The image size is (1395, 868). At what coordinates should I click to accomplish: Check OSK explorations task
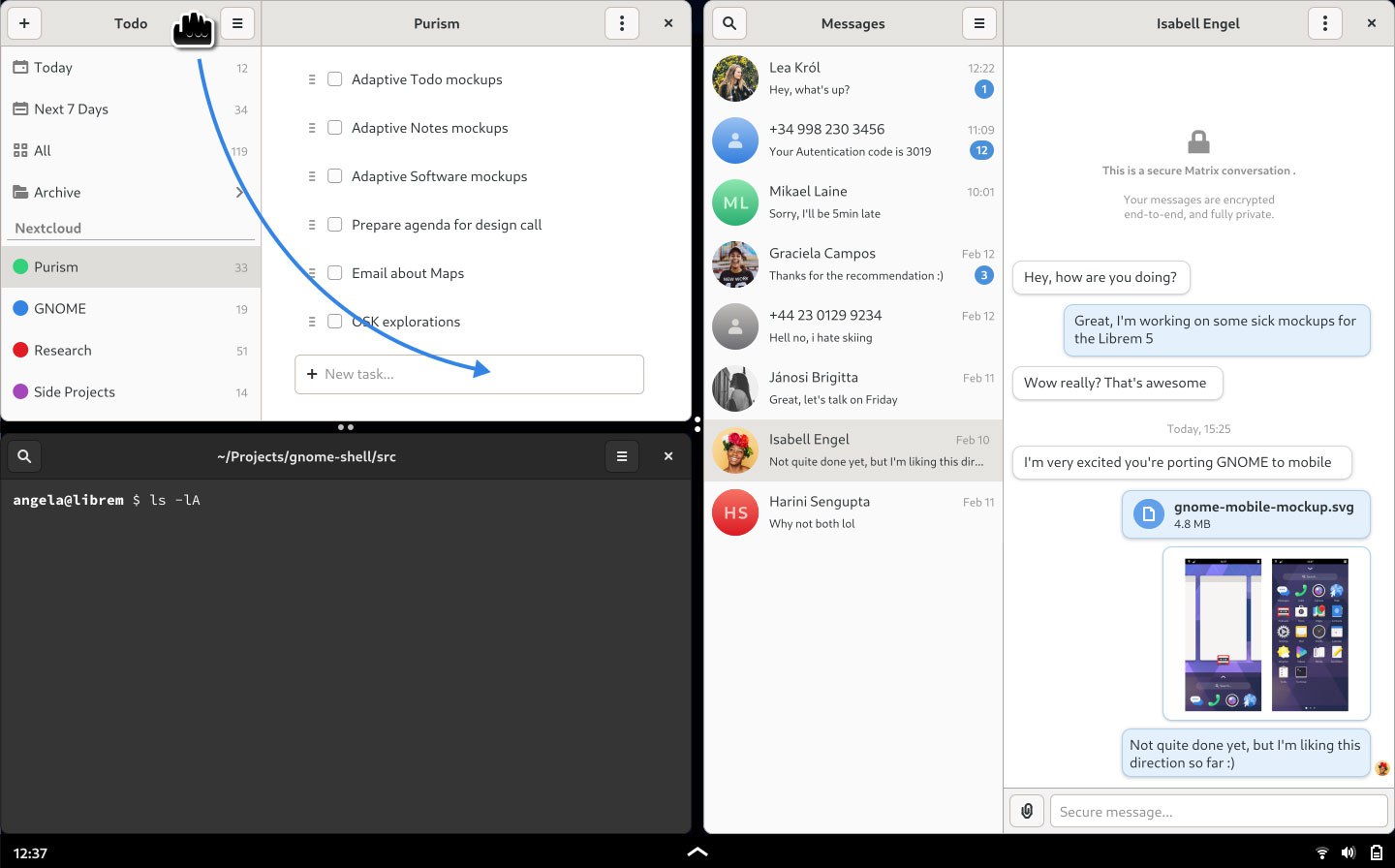(335, 322)
